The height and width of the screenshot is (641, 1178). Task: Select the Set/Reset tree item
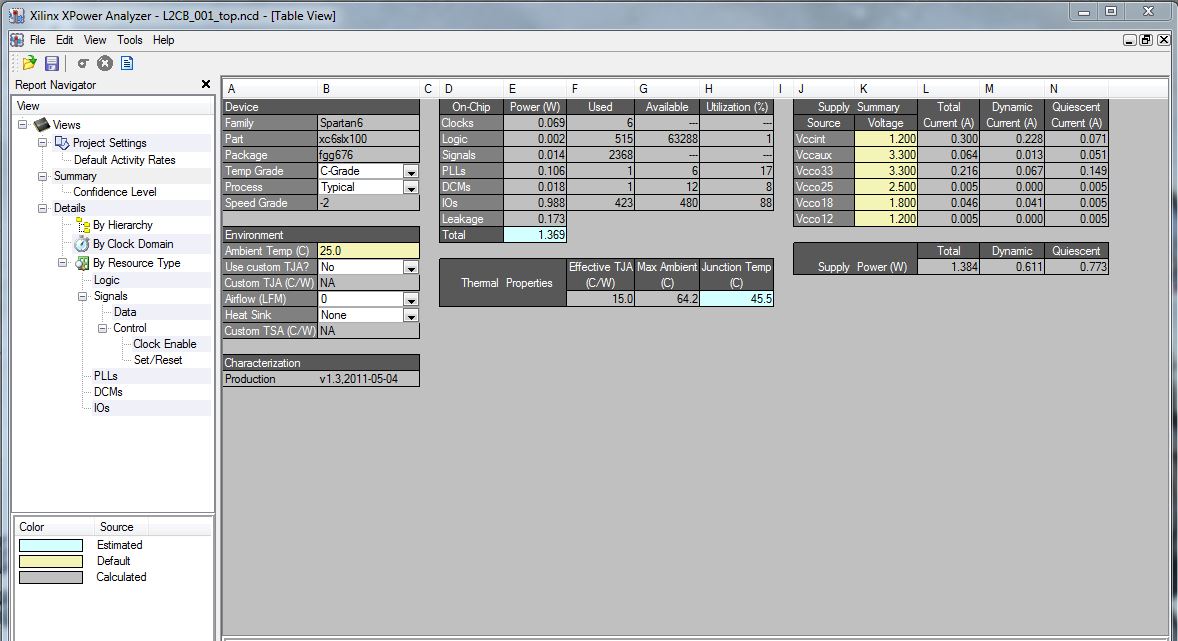click(x=158, y=360)
